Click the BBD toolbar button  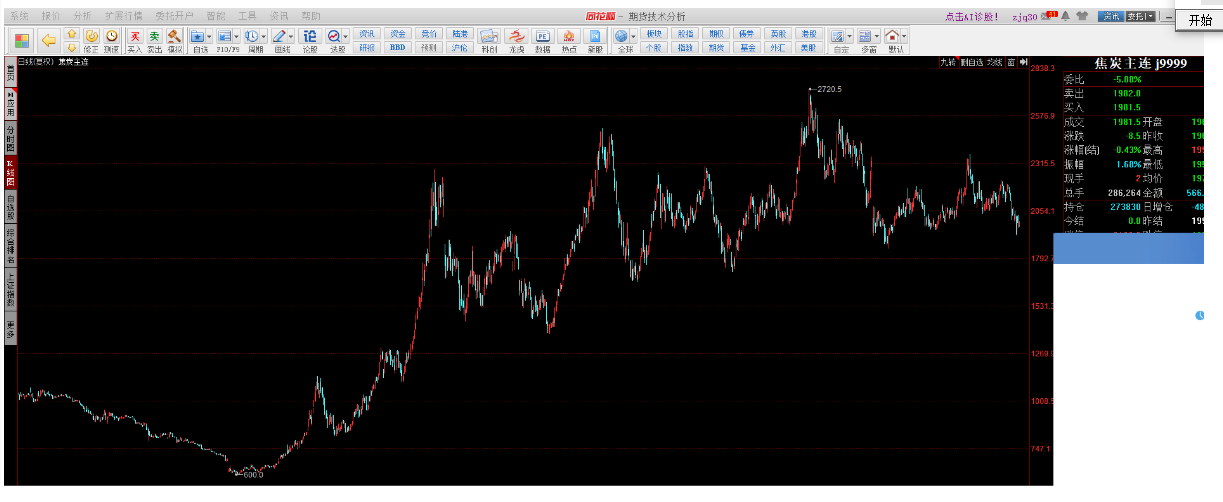pyautogui.click(x=397, y=48)
